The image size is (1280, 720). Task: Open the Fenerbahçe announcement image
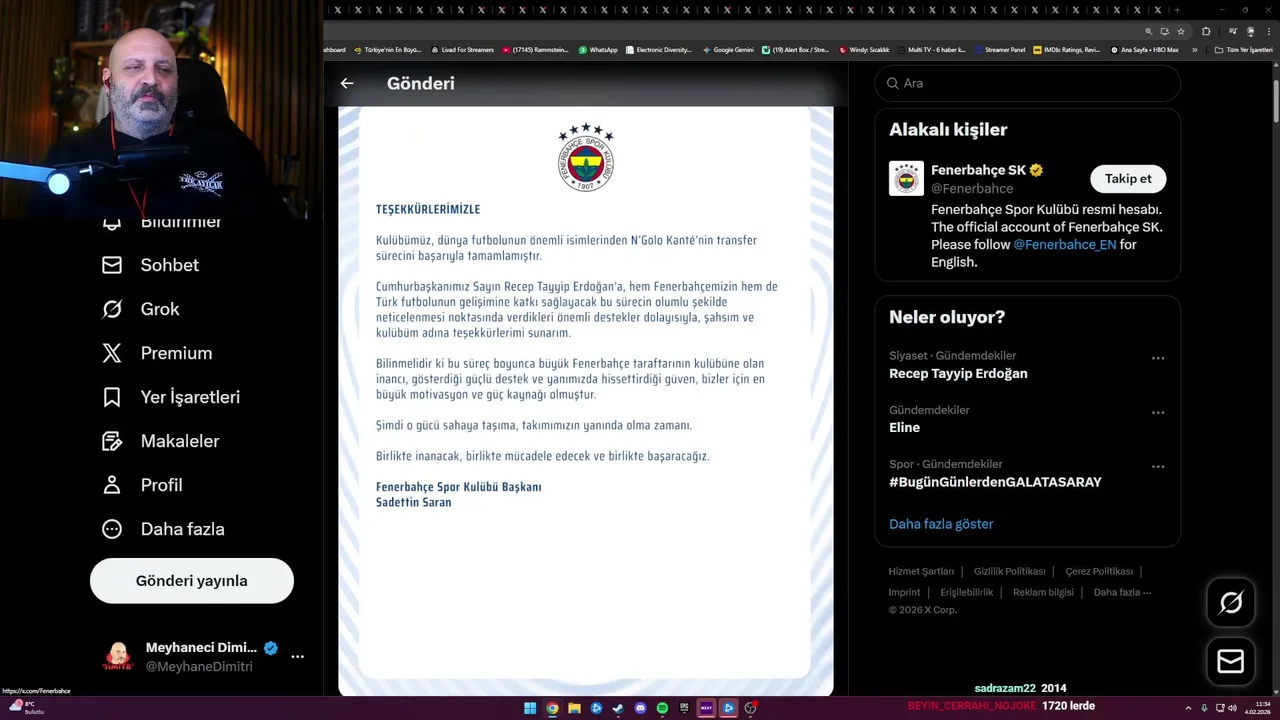point(586,400)
